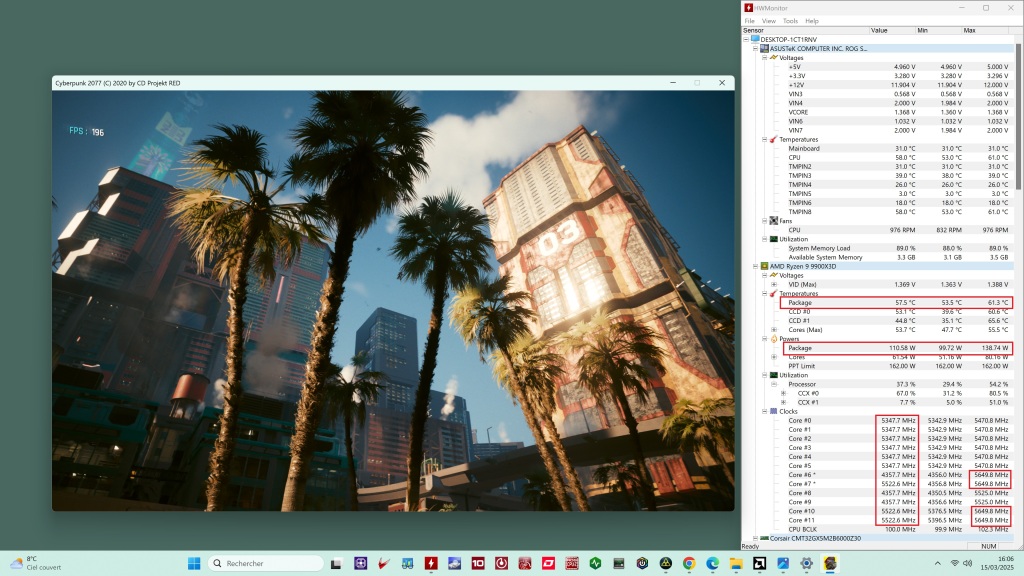Select the CCD #1 temperature row
The width and height of the screenshot is (1024, 576).
click(x=898, y=321)
